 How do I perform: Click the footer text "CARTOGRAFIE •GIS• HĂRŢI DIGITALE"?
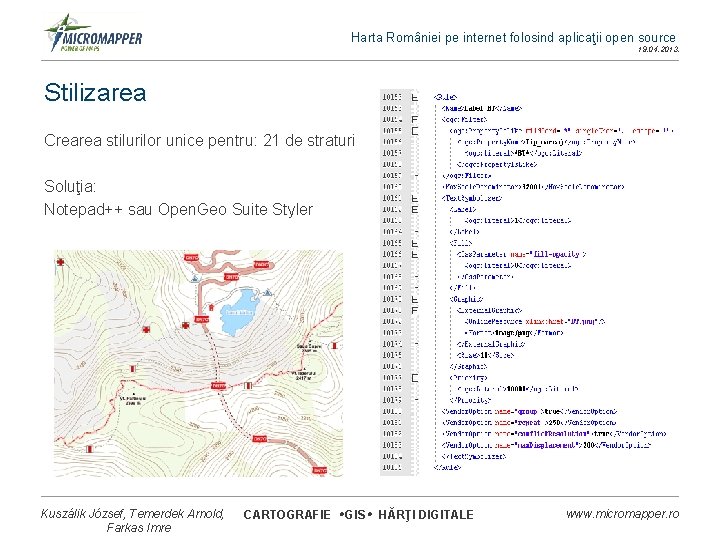pos(358,515)
